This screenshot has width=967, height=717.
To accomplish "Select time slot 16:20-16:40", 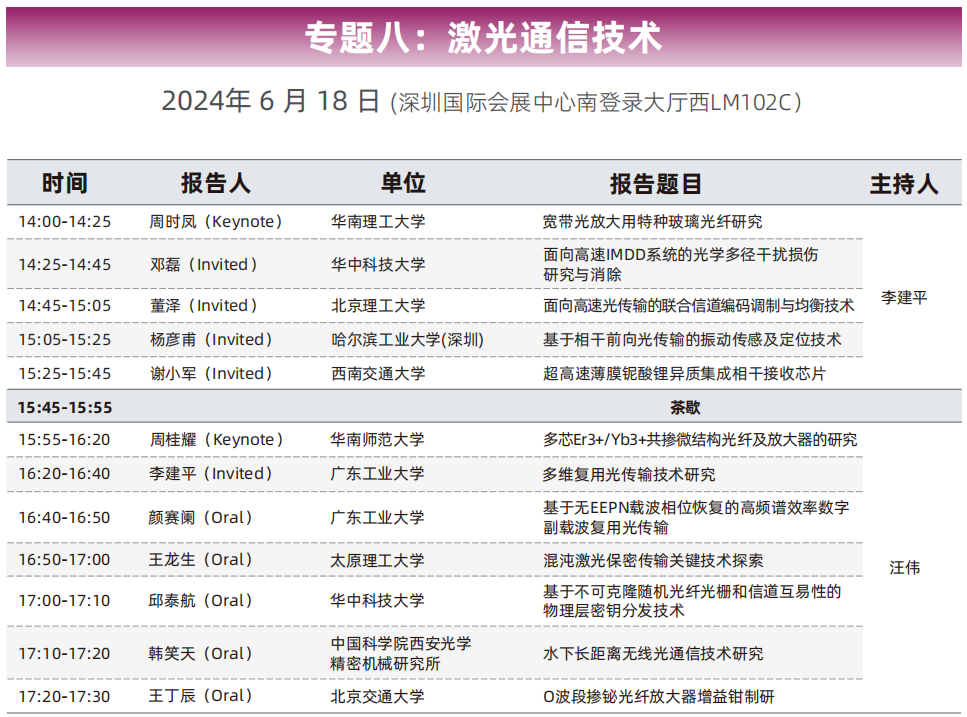I will 65,474.
